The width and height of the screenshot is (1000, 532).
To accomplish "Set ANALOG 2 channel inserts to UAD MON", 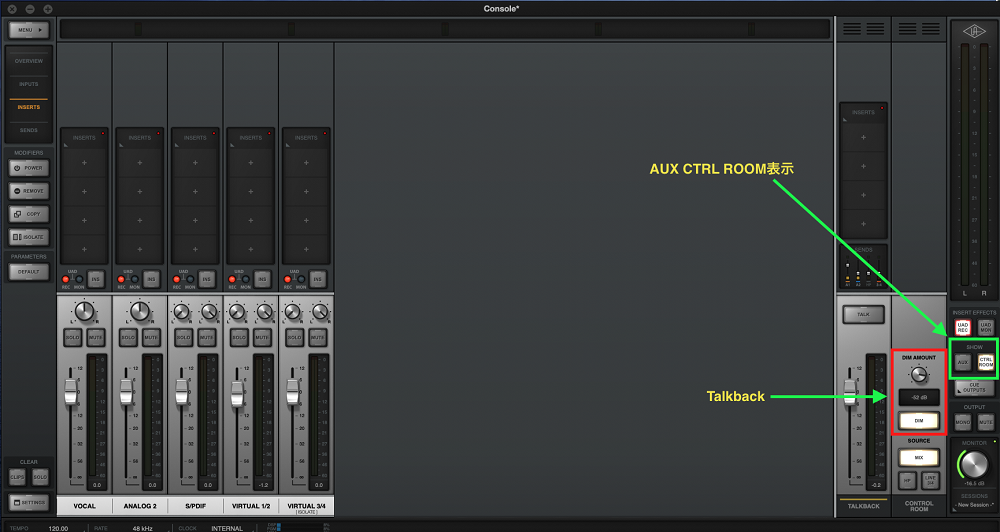I will (x=135, y=279).
